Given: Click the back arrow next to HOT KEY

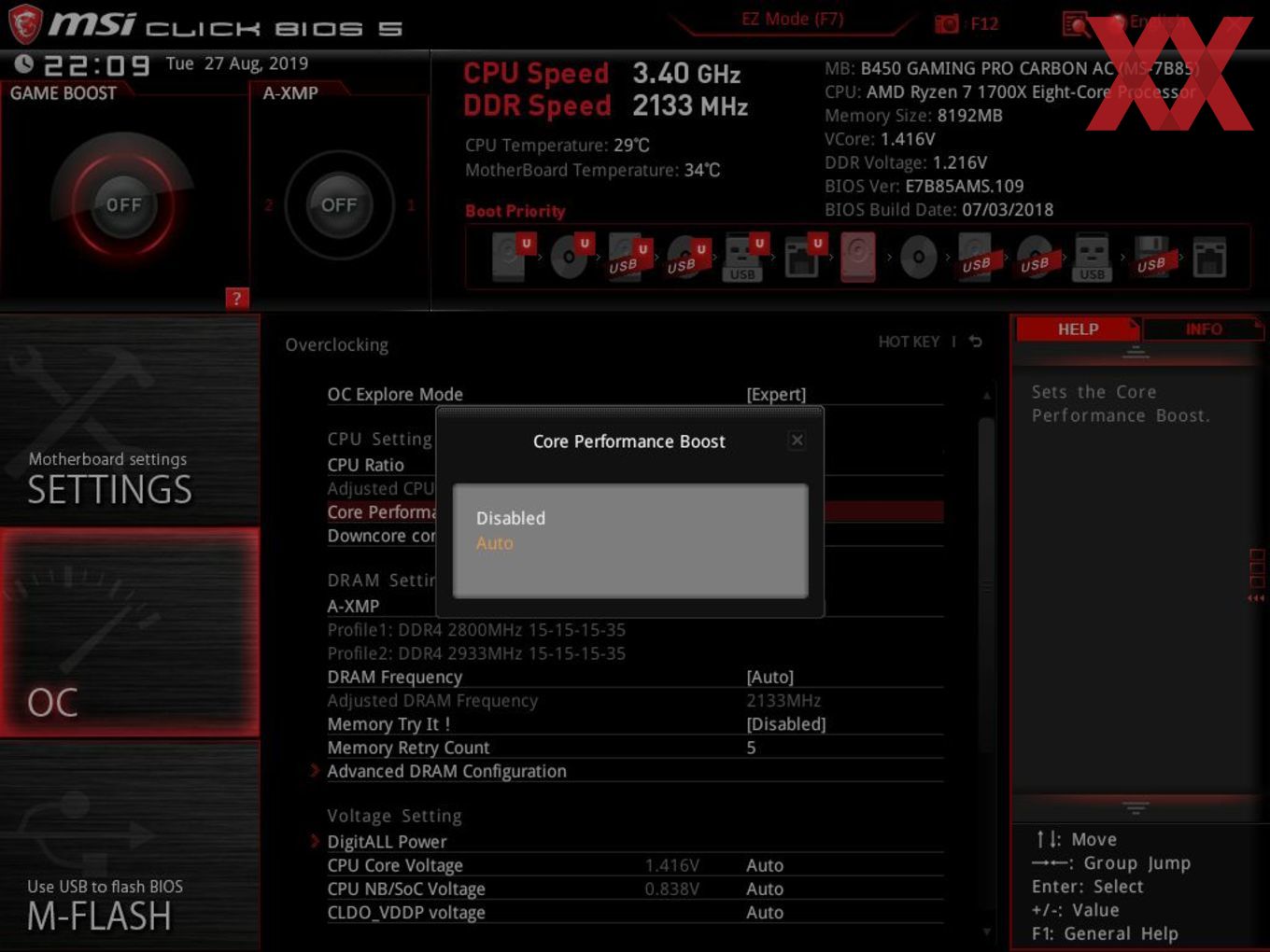Looking at the screenshot, I should [x=976, y=342].
